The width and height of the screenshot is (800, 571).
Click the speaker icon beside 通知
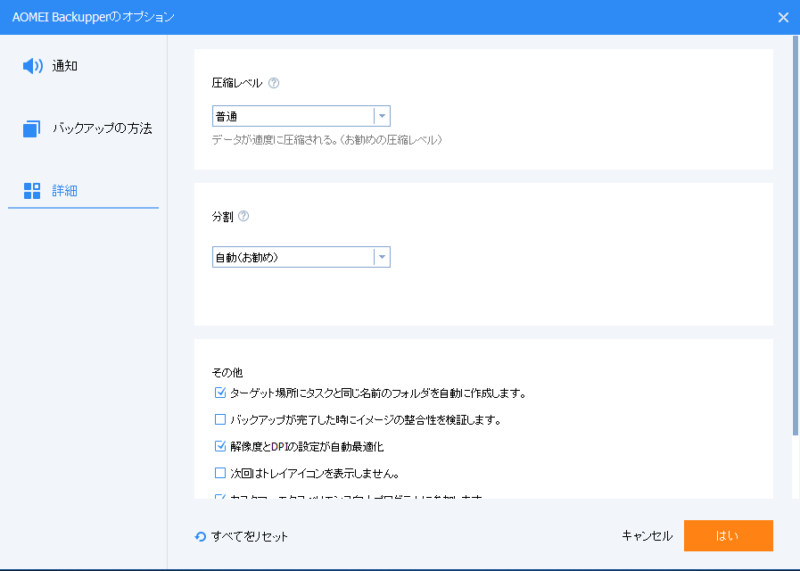point(32,66)
